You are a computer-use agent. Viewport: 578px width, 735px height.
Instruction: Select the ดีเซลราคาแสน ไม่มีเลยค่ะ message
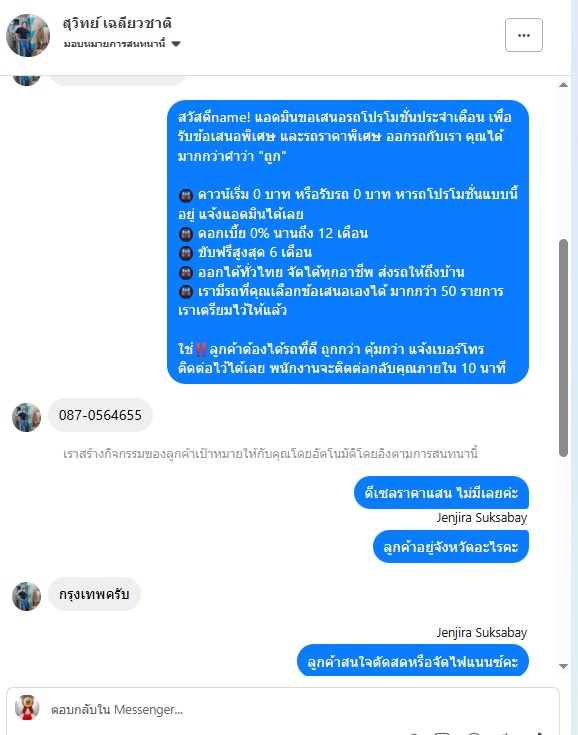(441, 493)
